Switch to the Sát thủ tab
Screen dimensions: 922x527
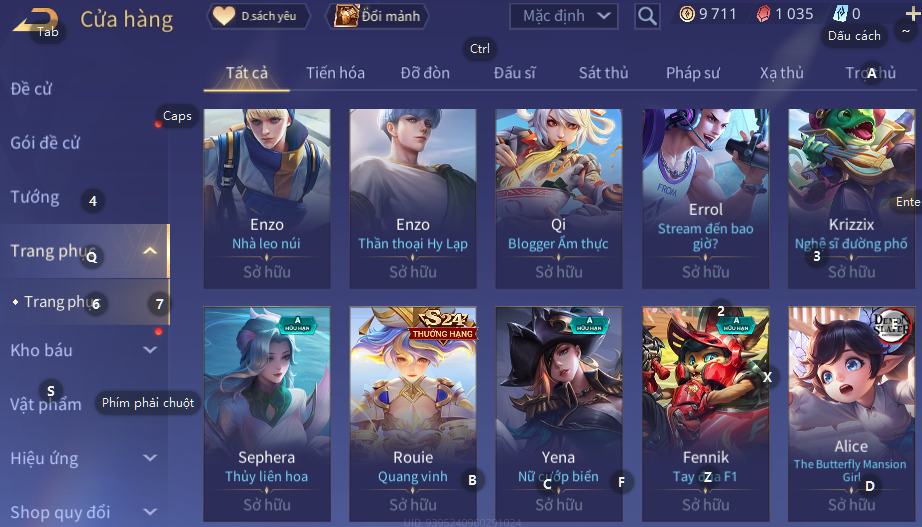[x=603, y=73]
